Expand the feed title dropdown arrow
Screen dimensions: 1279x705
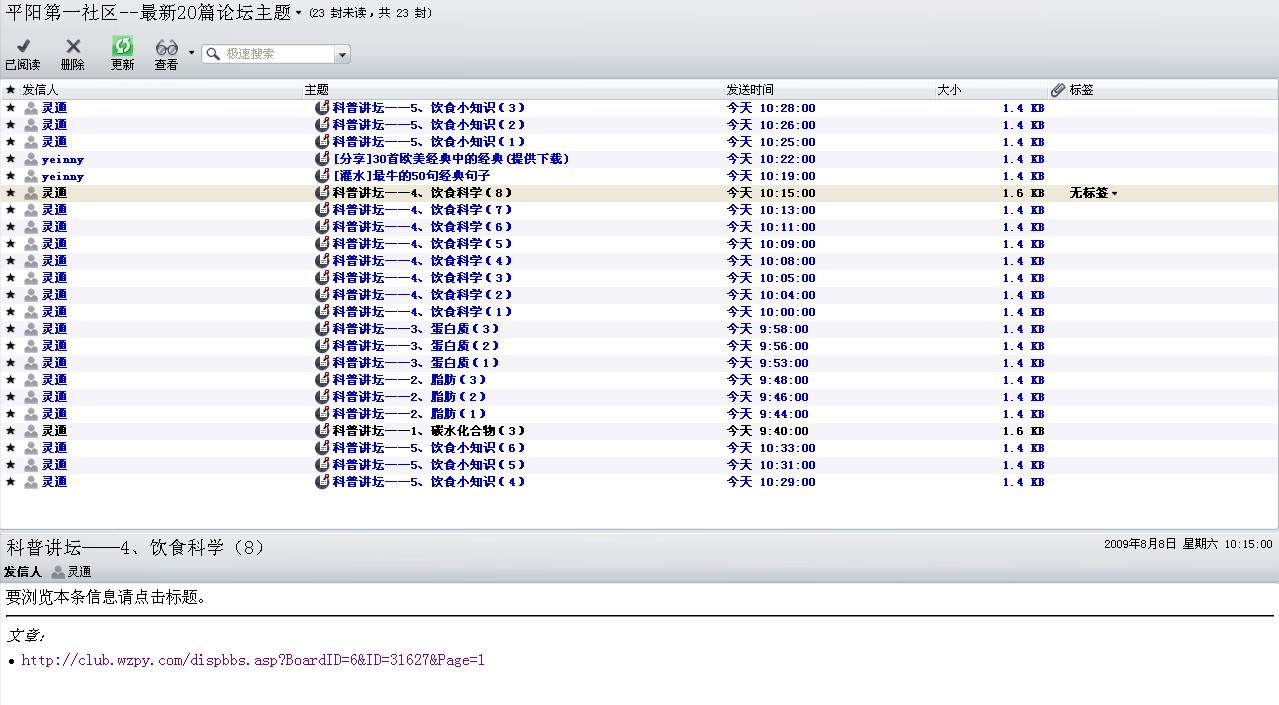point(298,14)
